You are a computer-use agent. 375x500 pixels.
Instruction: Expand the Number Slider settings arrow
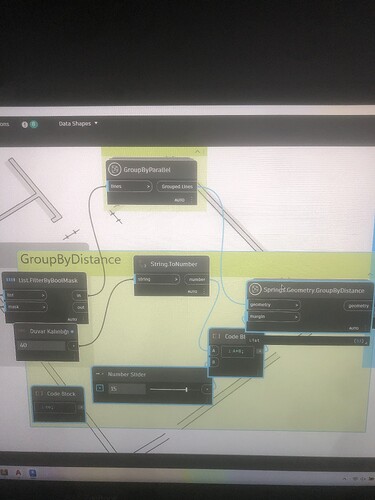coord(100,388)
